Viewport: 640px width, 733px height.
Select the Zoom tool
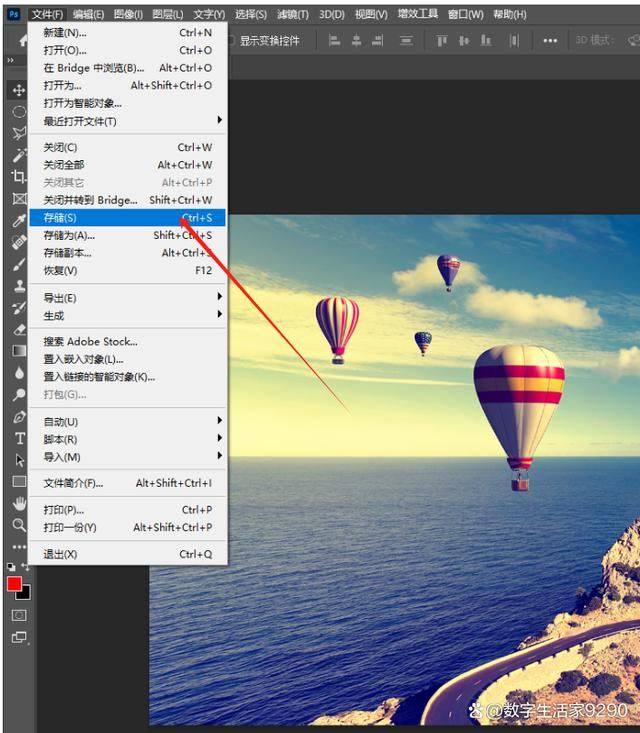[19, 525]
